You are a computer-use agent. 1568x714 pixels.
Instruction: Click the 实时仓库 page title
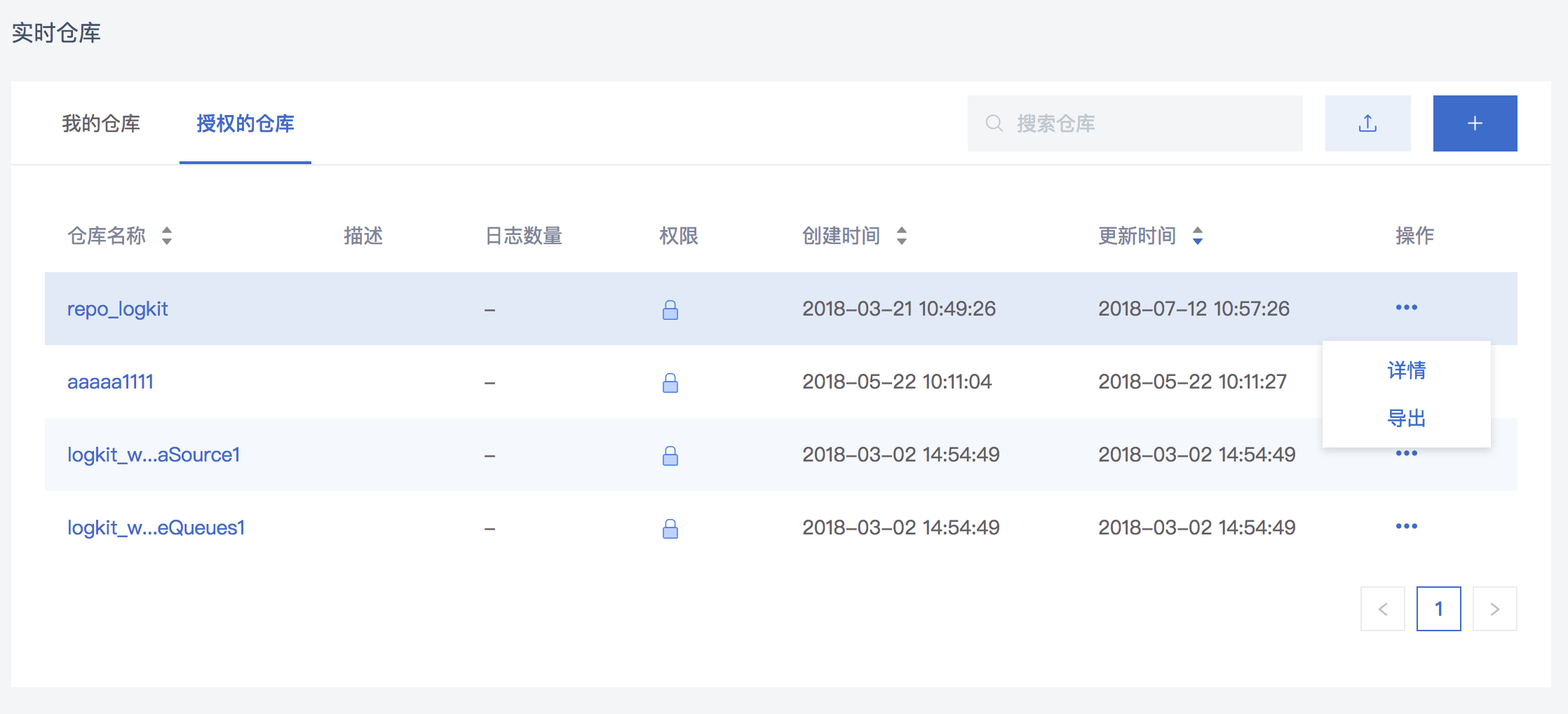coord(56,33)
